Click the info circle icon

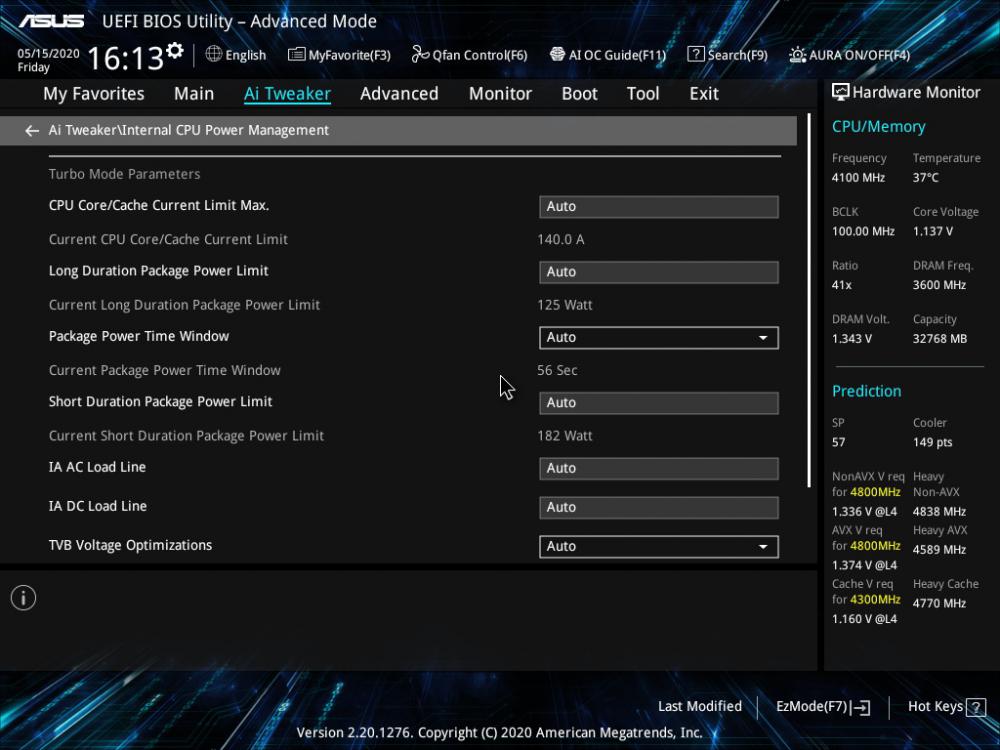(x=24, y=598)
